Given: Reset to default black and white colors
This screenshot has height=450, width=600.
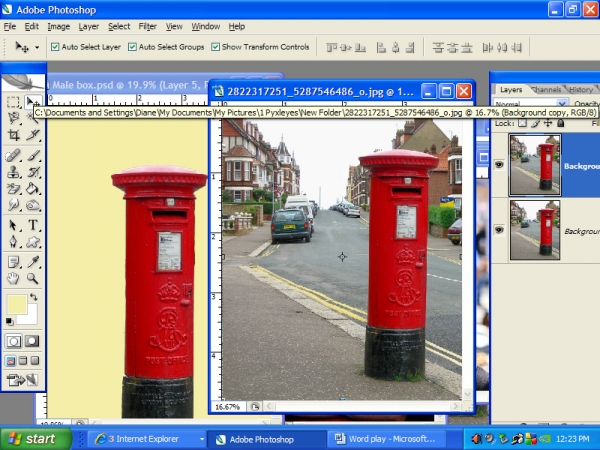Looking at the screenshot, I should 10,321.
